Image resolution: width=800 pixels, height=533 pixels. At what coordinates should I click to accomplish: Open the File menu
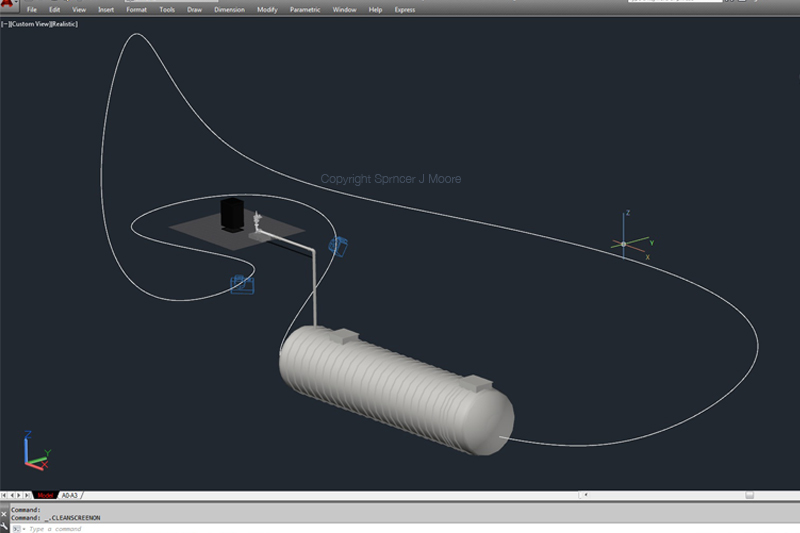coord(32,10)
